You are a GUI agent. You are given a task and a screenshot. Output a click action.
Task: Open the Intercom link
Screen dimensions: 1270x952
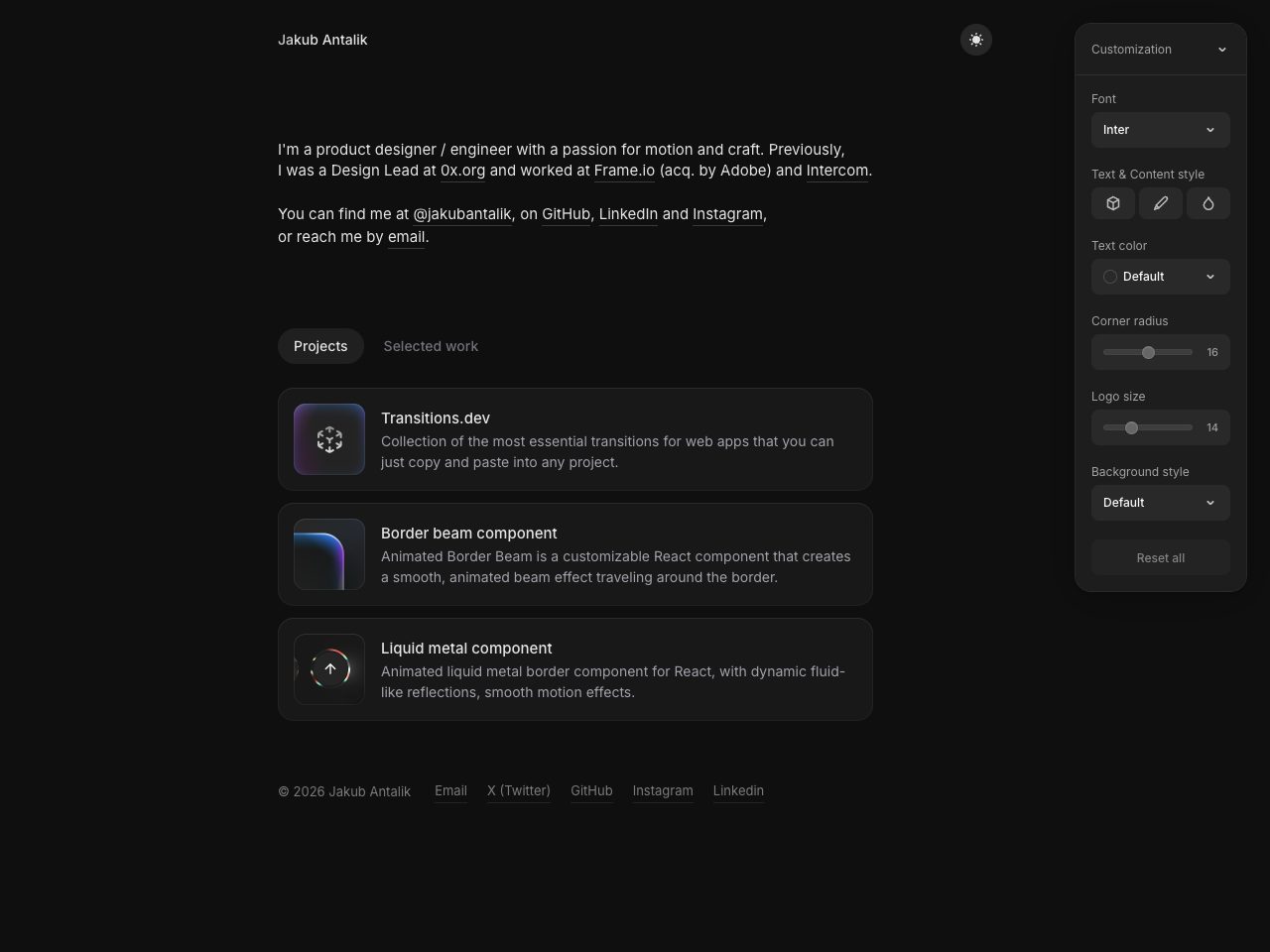coord(837,171)
